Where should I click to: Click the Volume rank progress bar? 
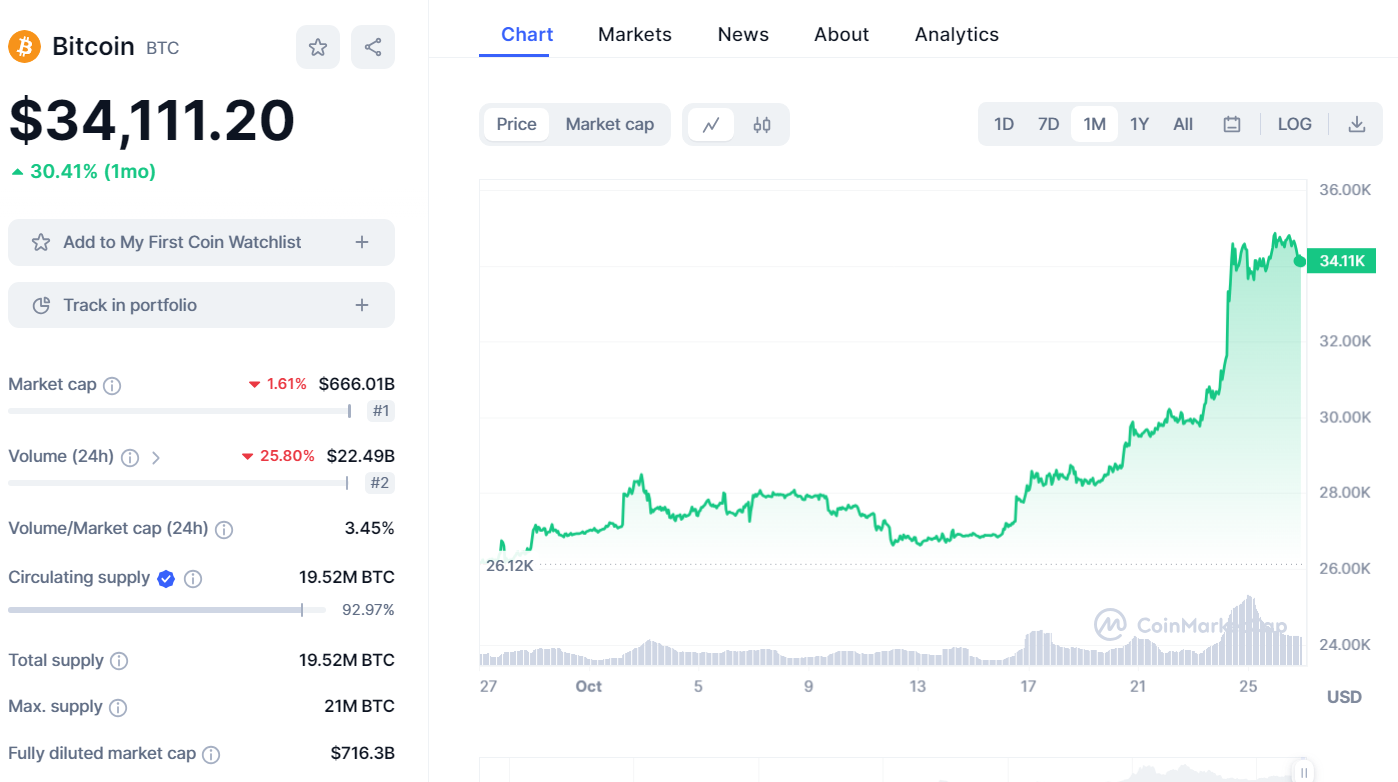(x=178, y=484)
